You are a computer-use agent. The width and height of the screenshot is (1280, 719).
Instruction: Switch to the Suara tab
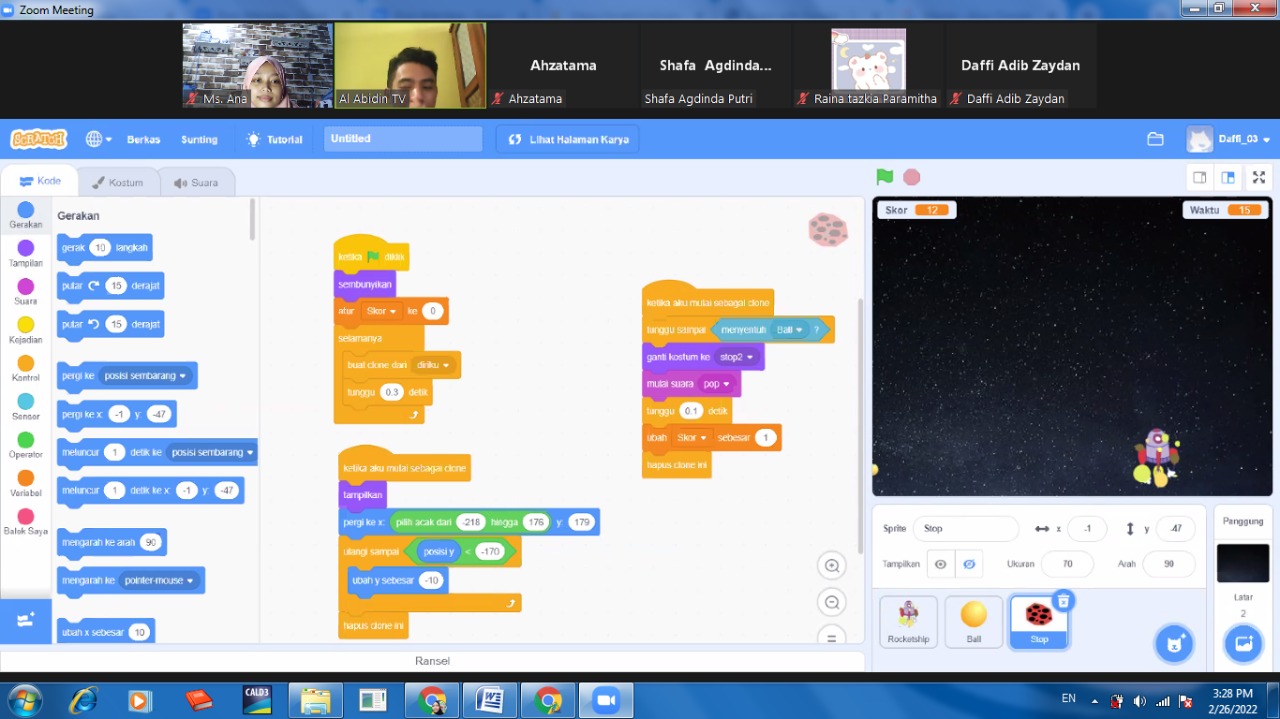(x=195, y=182)
